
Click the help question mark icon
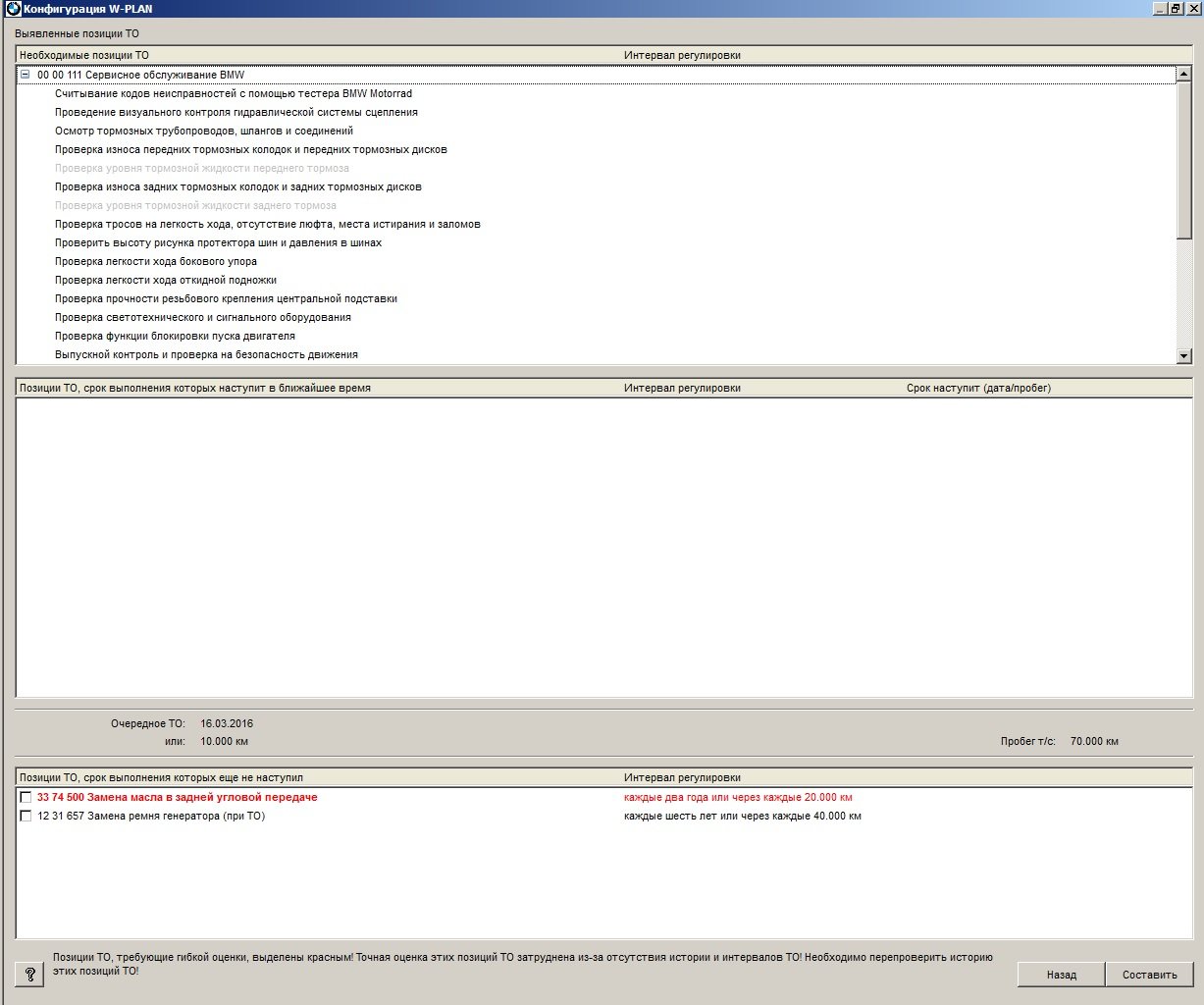click(x=29, y=975)
